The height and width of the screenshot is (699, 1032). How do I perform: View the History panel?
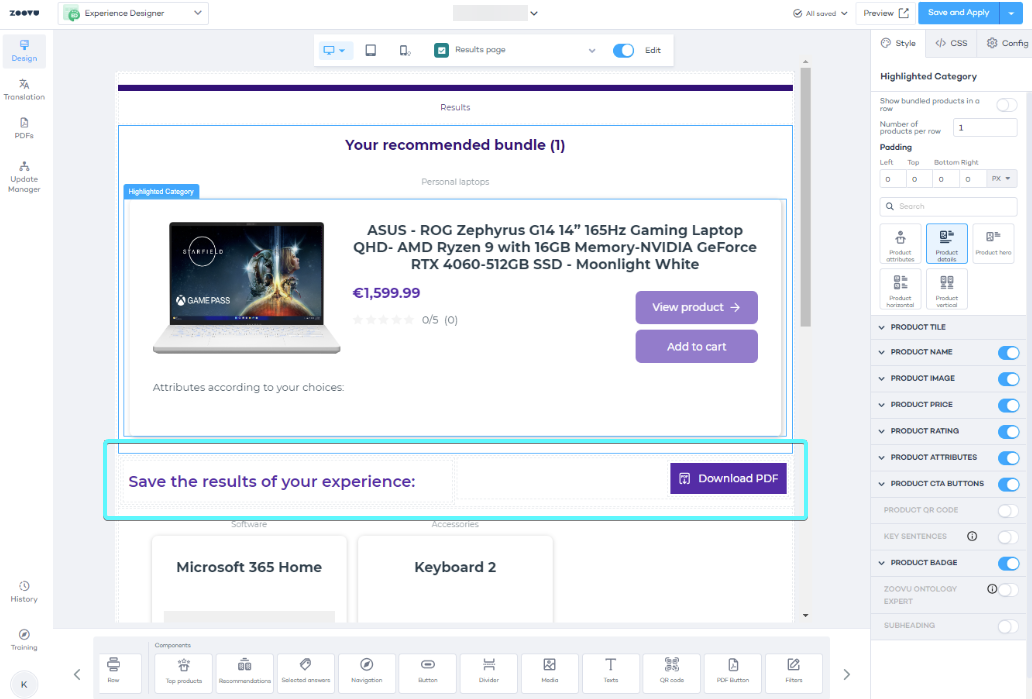pyautogui.click(x=24, y=591)
